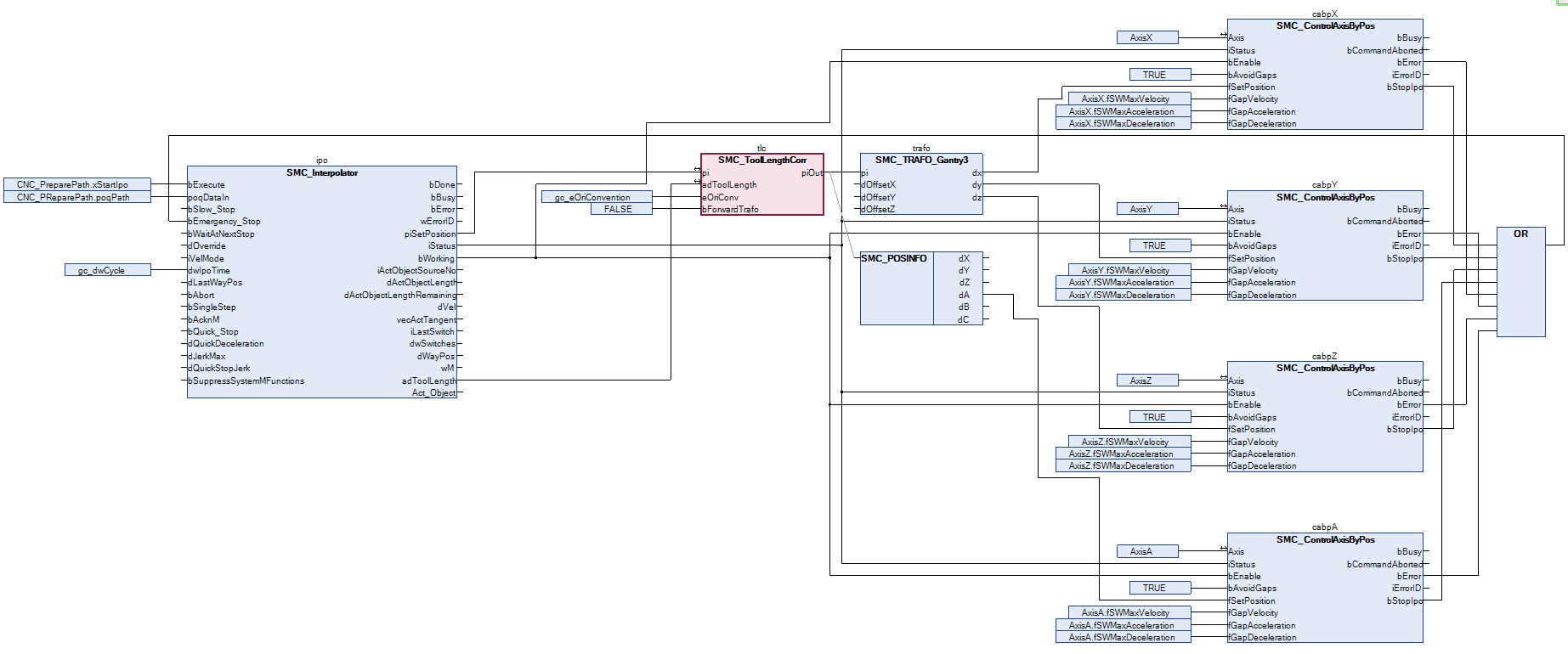
Task: Select the AxisZ.fSWMaxDeceleration input box
Action: coord(1123,466)
